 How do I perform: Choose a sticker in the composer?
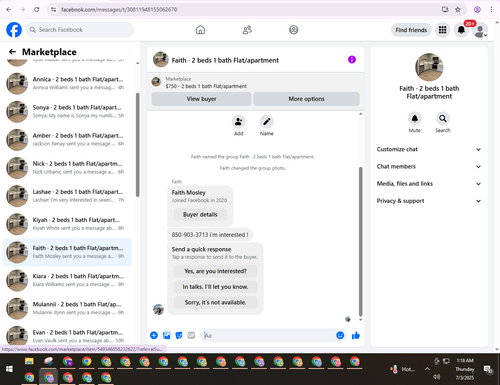[179, 335]
